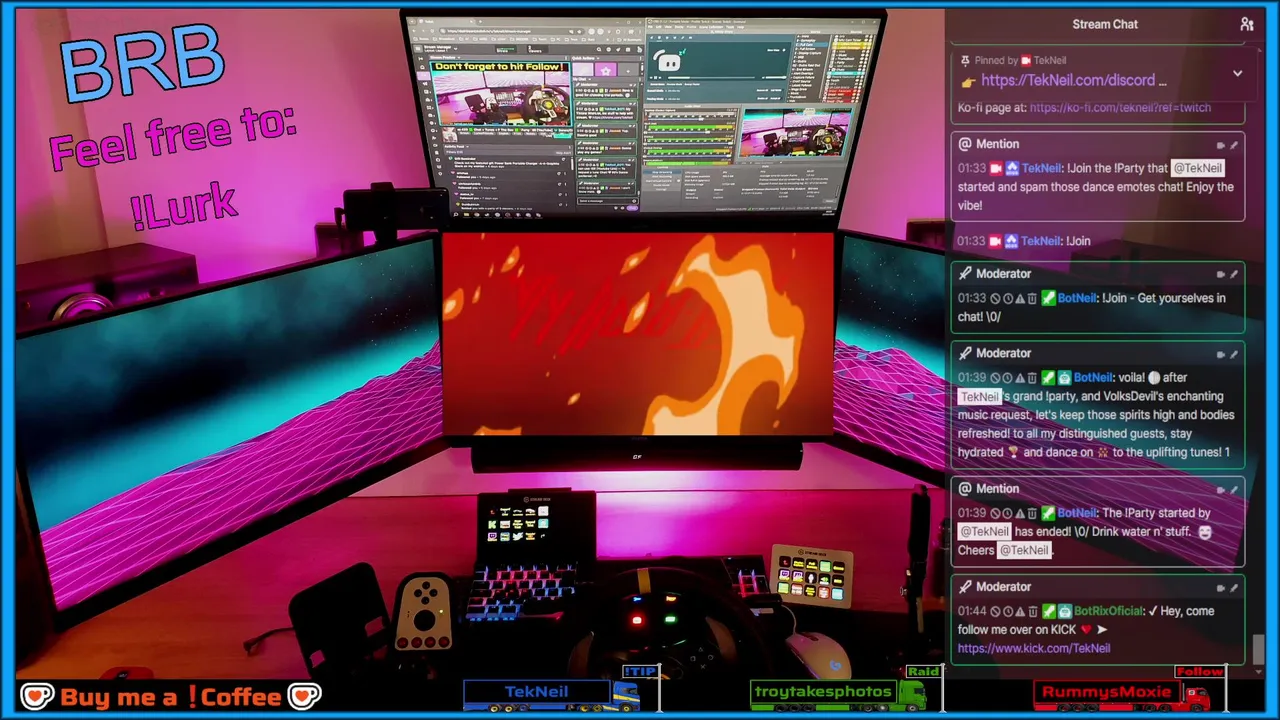Click ban icon on BotNeil's voila message
Screen dimensions: 1280x720
coord(995,378)
